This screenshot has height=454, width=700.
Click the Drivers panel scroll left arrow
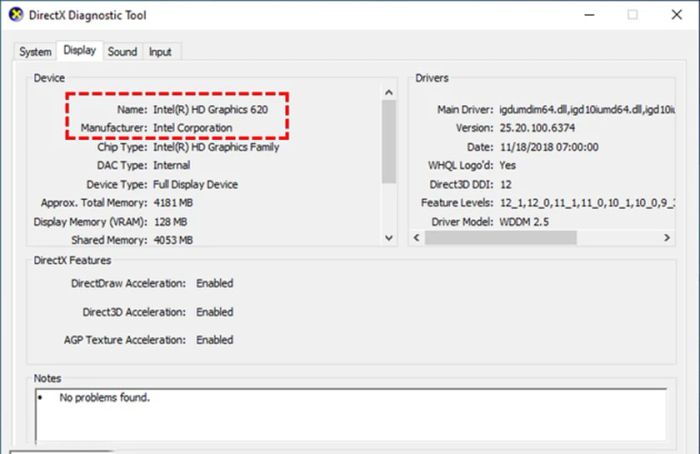click(x=417, y=237)
